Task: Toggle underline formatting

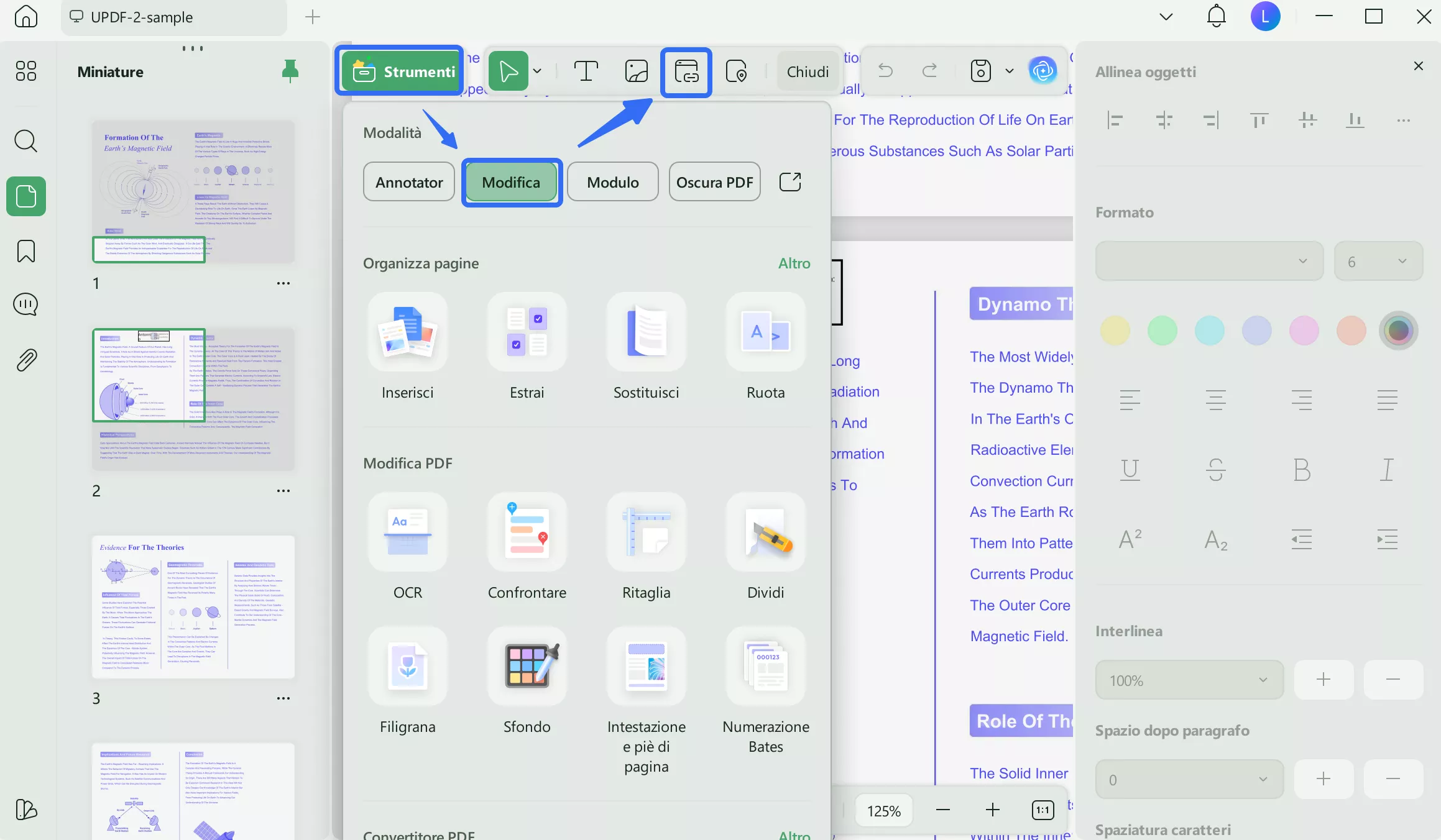Action: (1130, 470)
